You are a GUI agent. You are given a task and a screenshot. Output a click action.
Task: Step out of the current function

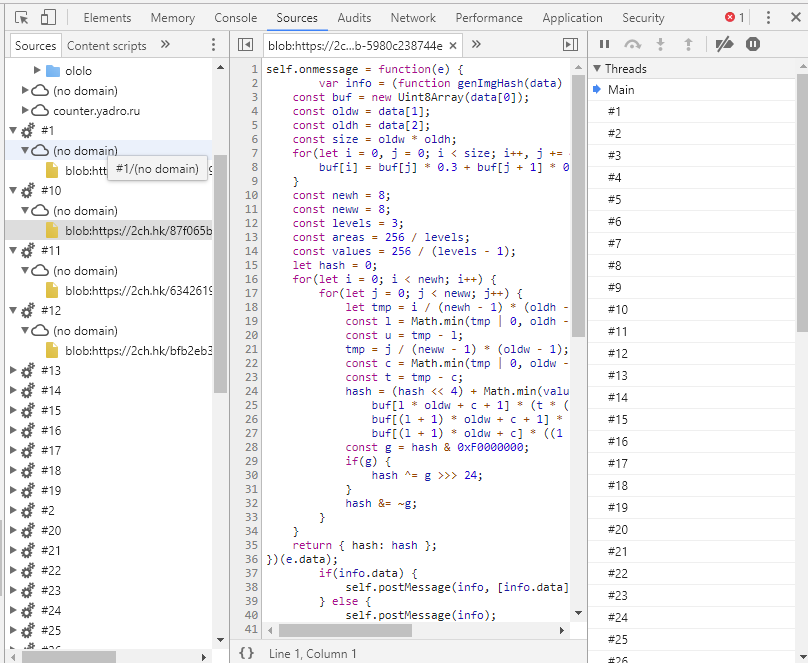coord(690,45)
